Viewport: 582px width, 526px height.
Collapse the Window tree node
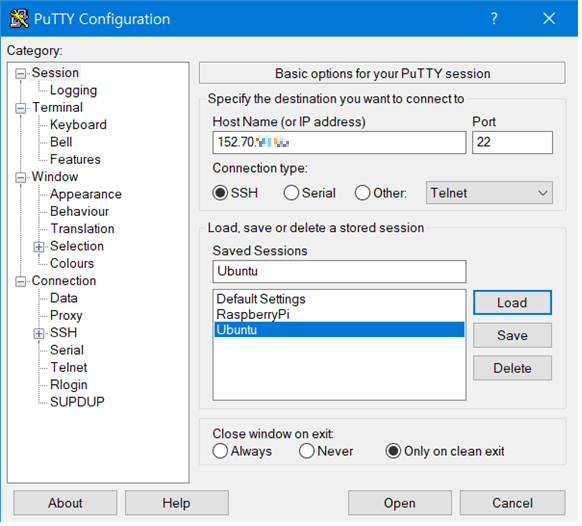(21, 179)
